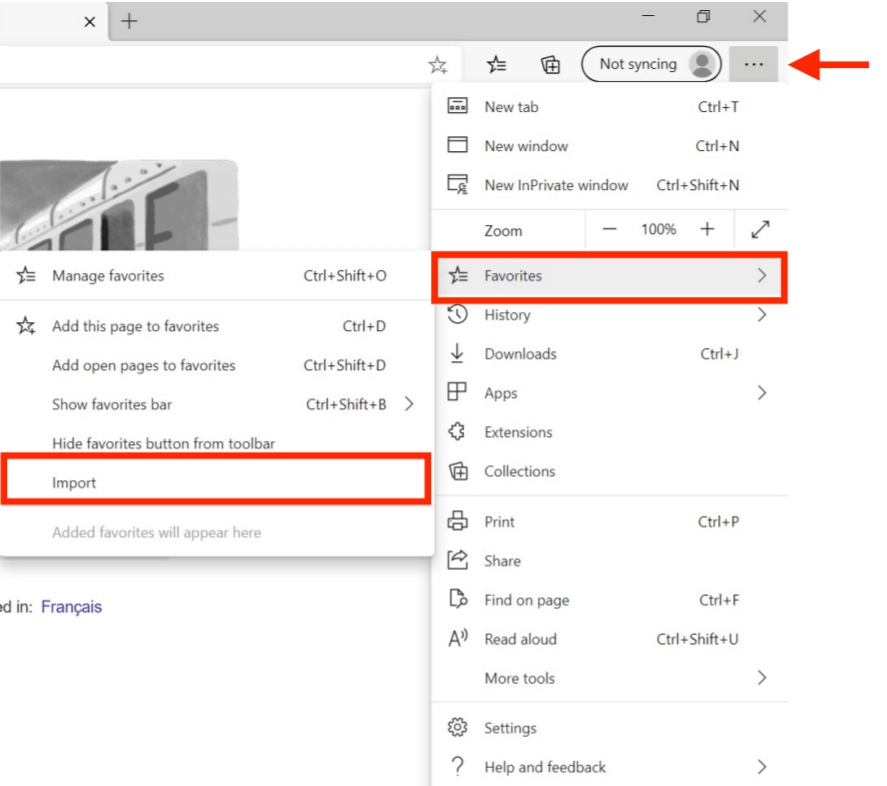Open a new tab with the plus button
887x786 pixels.
(x=129, y=22)
